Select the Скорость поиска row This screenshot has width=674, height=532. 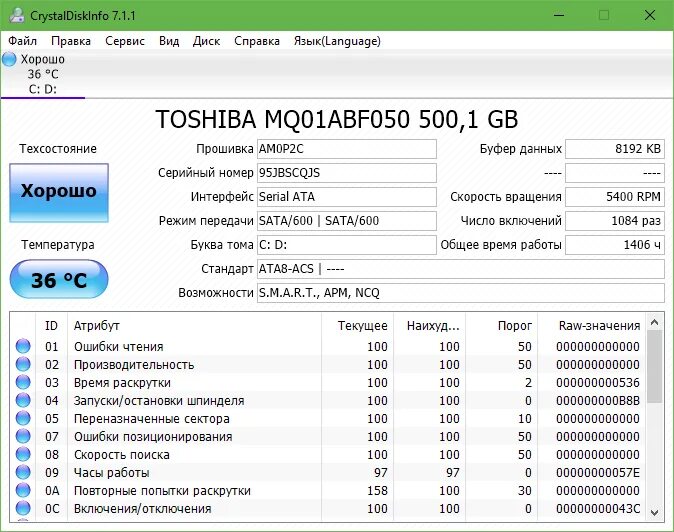tap(328, 455)
